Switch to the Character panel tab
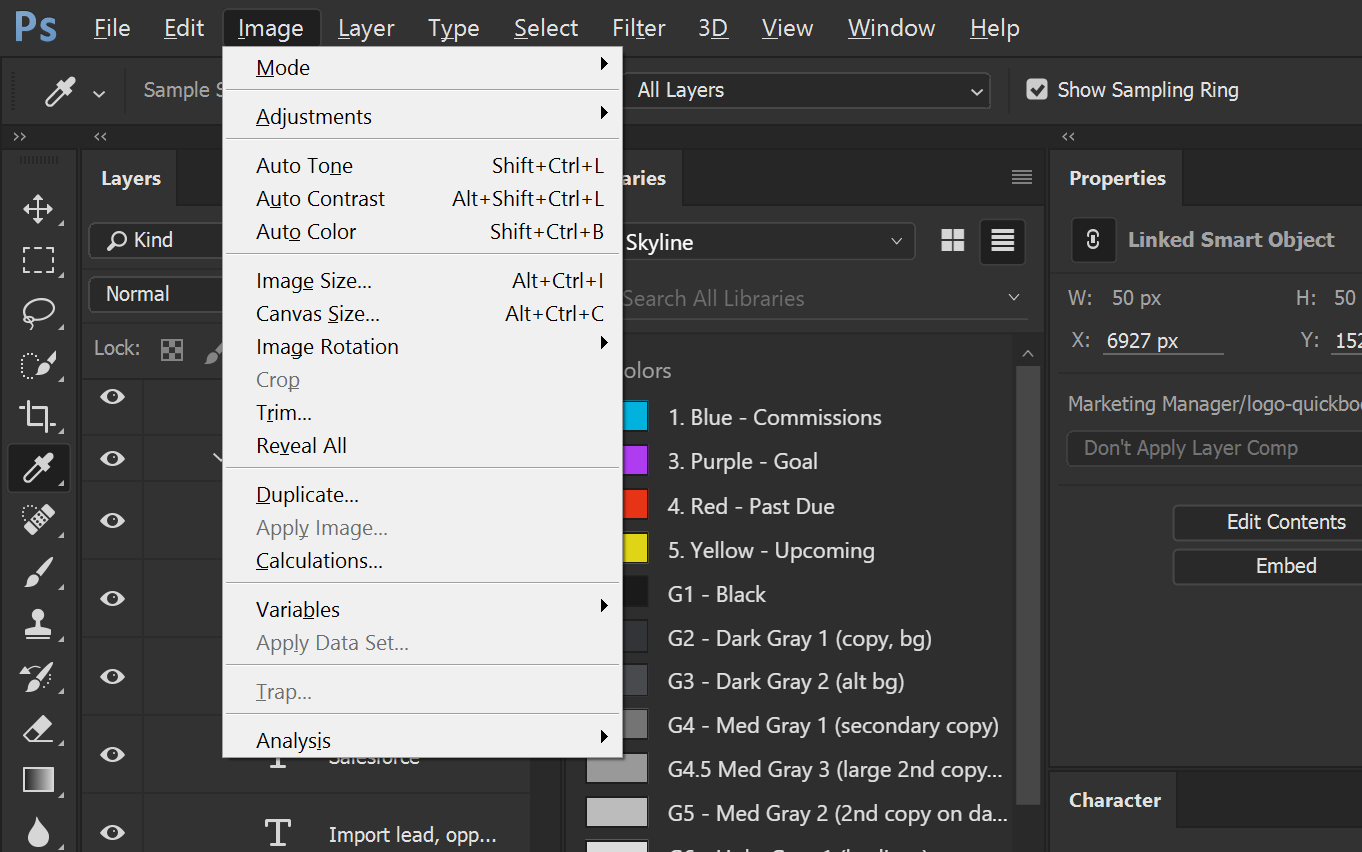This screenshot has width=1362, height=852. point(1114,800)
